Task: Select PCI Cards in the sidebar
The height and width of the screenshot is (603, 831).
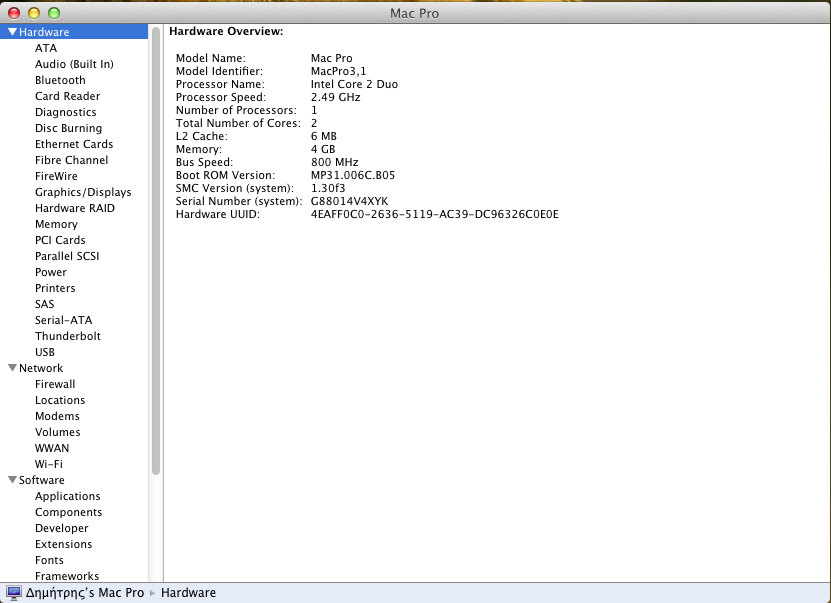Action: click(60, 240)
